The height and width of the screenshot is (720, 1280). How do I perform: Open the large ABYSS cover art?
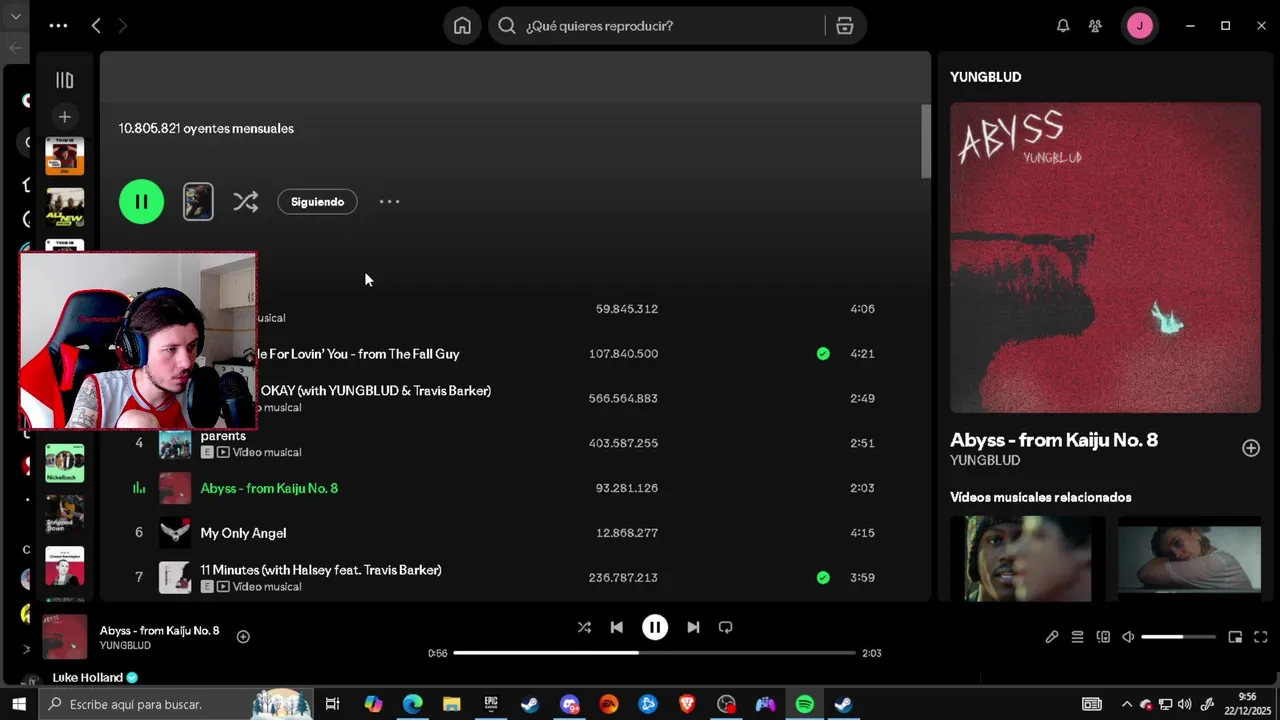(1105, 258)
